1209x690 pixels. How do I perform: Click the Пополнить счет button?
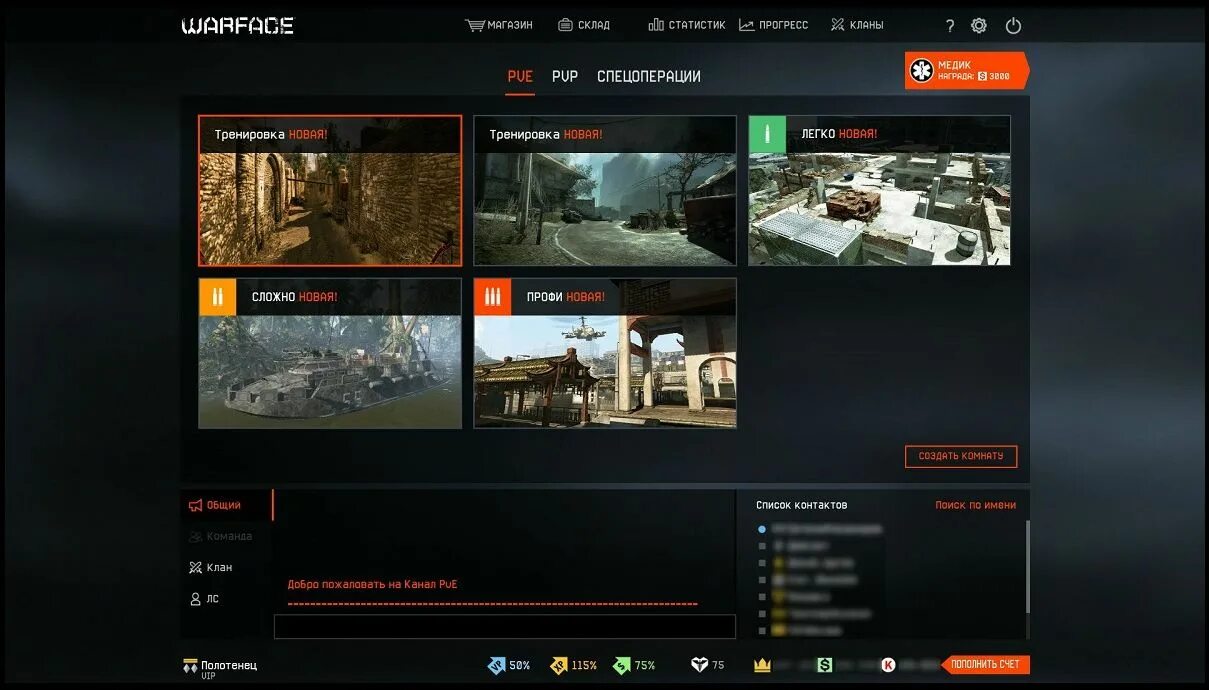point(985,665)
